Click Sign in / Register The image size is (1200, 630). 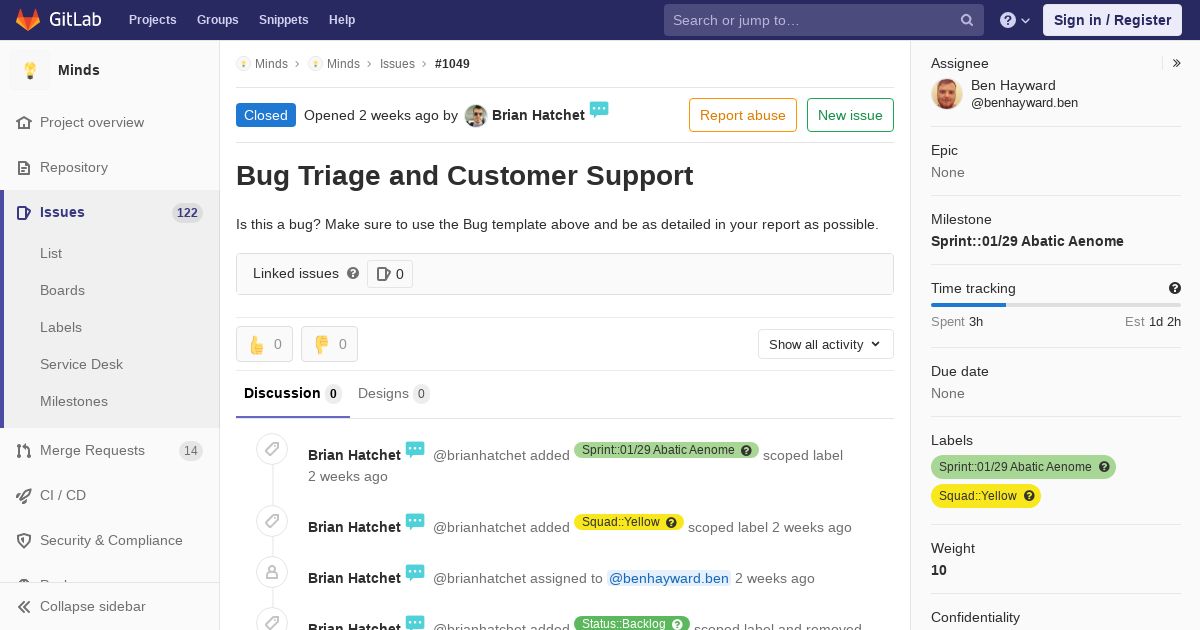click(1112, 20)
